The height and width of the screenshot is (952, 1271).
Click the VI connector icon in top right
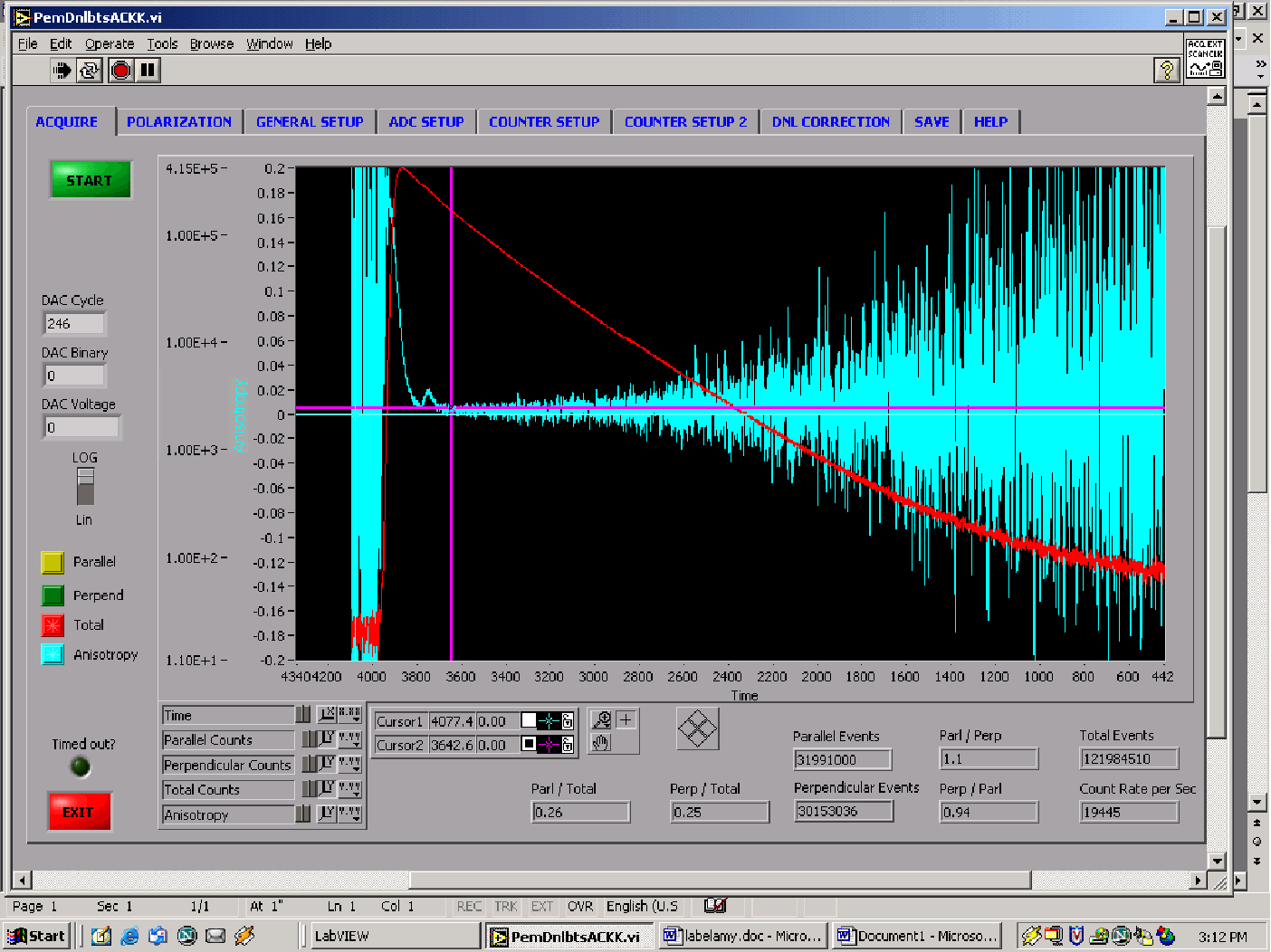click(1205, 57)
